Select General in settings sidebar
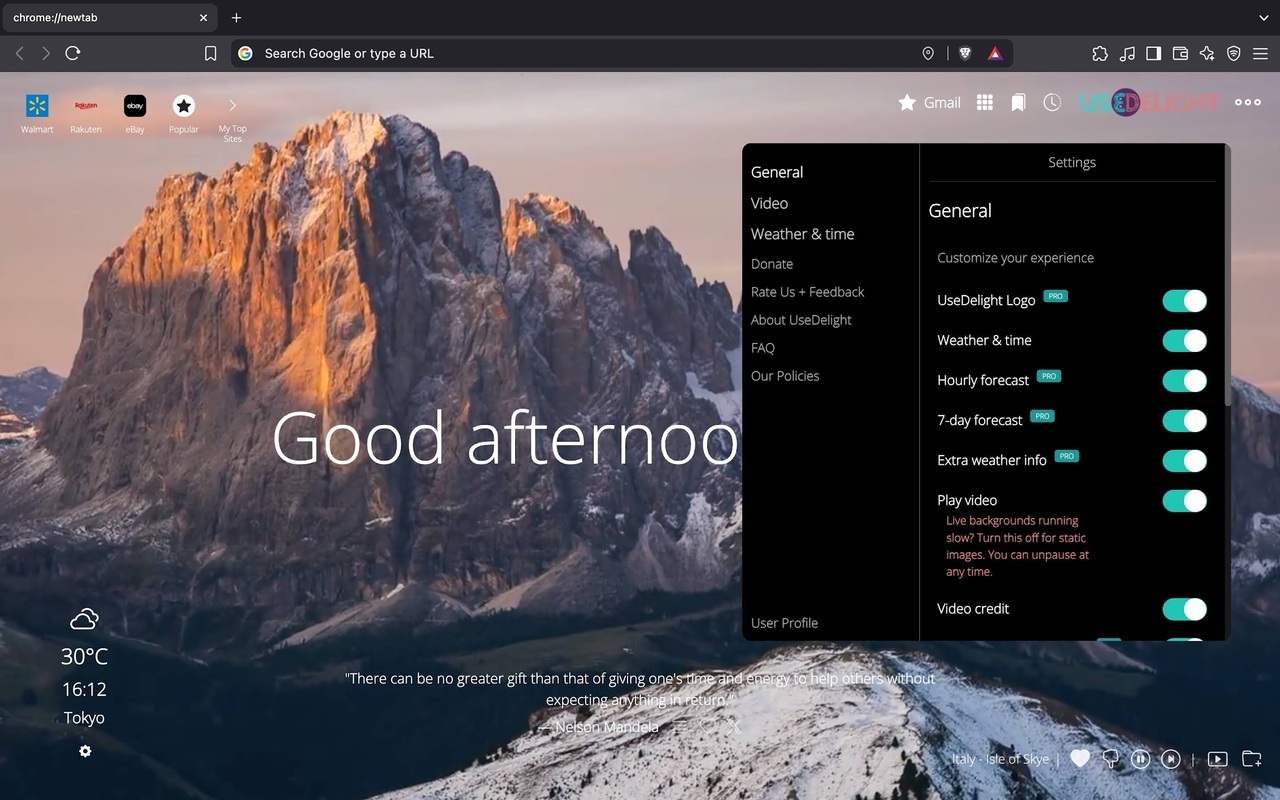 point(777,172)
